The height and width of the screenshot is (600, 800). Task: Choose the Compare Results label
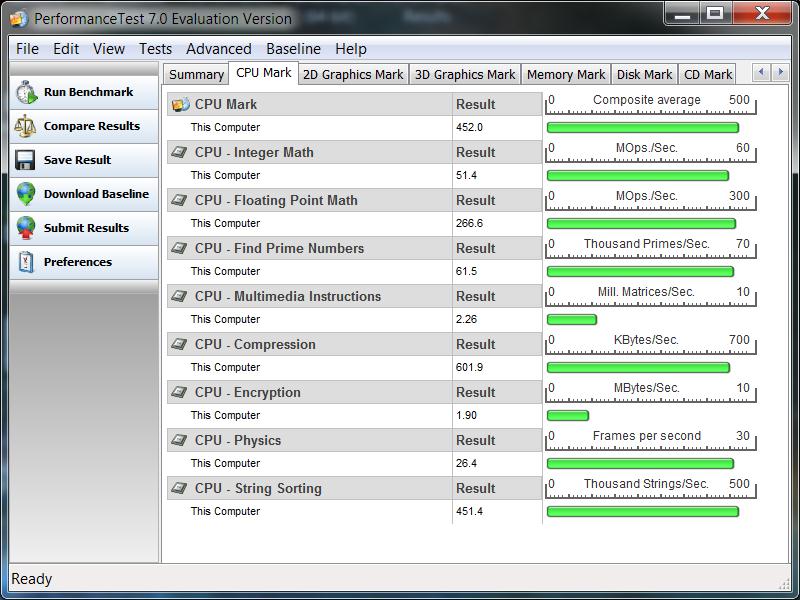pyautogui.click(x=92, y=126)
